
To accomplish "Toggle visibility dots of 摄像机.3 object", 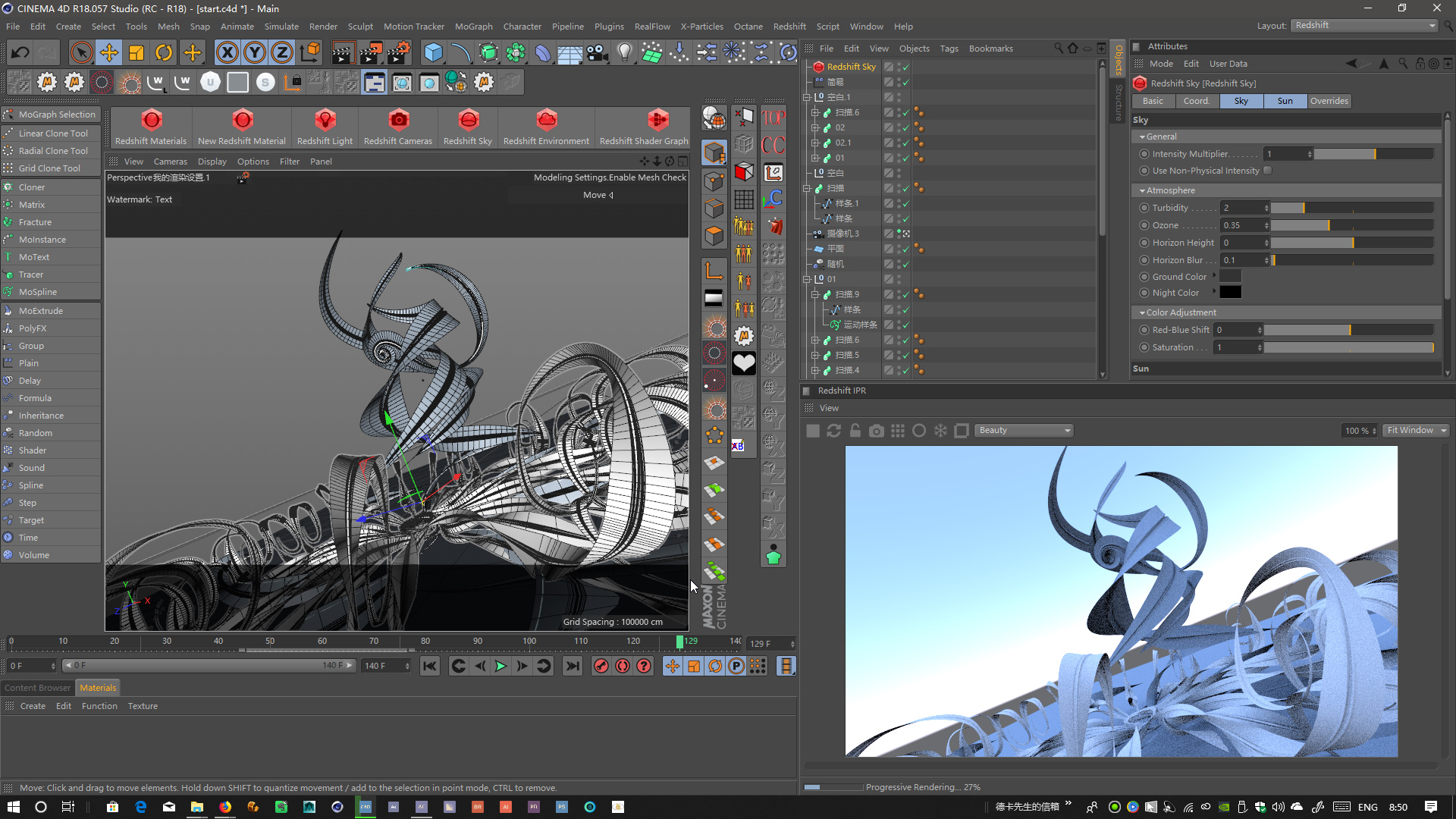I will click(899, 234).
